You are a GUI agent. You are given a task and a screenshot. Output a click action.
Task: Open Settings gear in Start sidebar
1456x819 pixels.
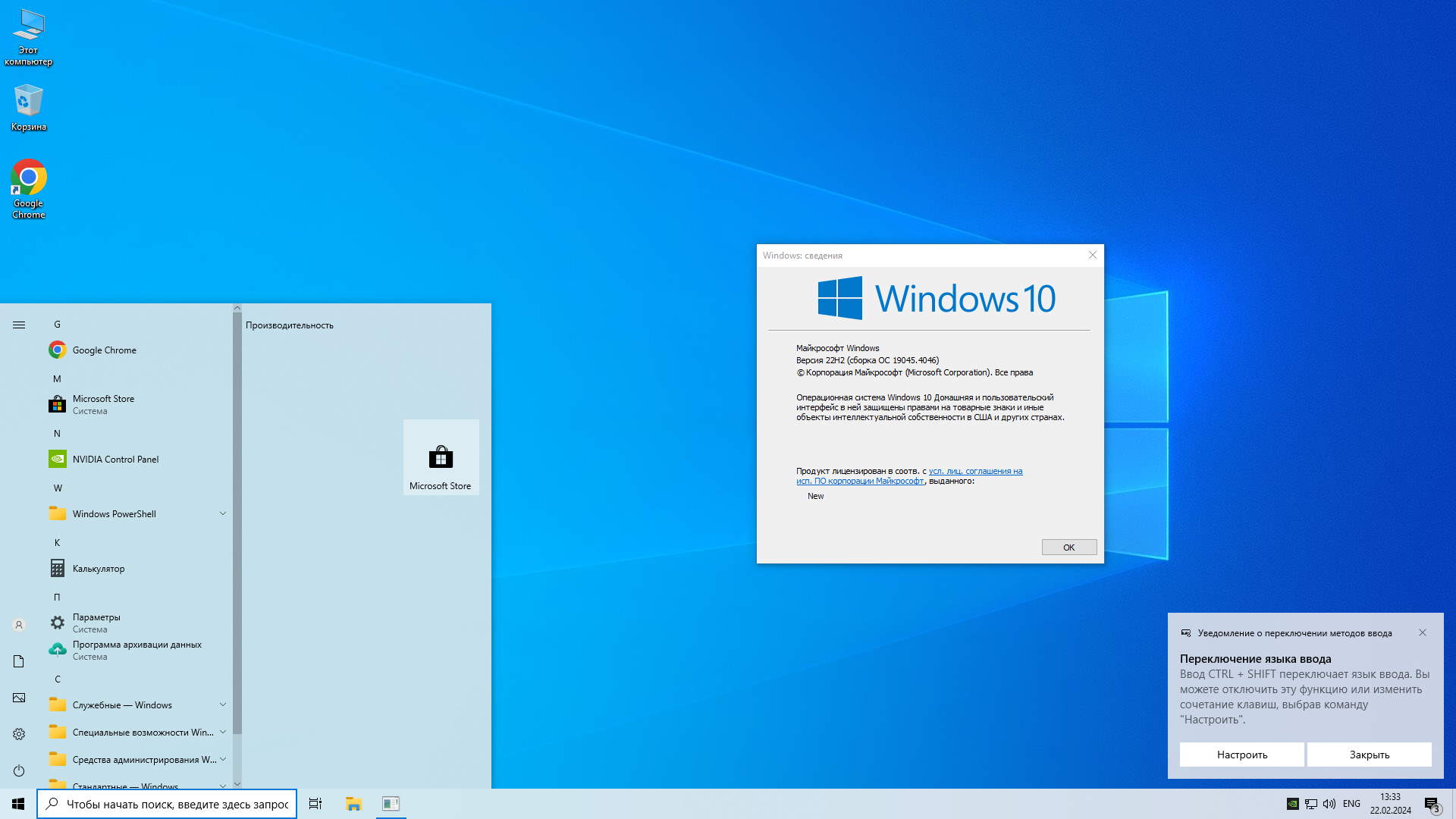pyautogui.click(x=19, y=734)
